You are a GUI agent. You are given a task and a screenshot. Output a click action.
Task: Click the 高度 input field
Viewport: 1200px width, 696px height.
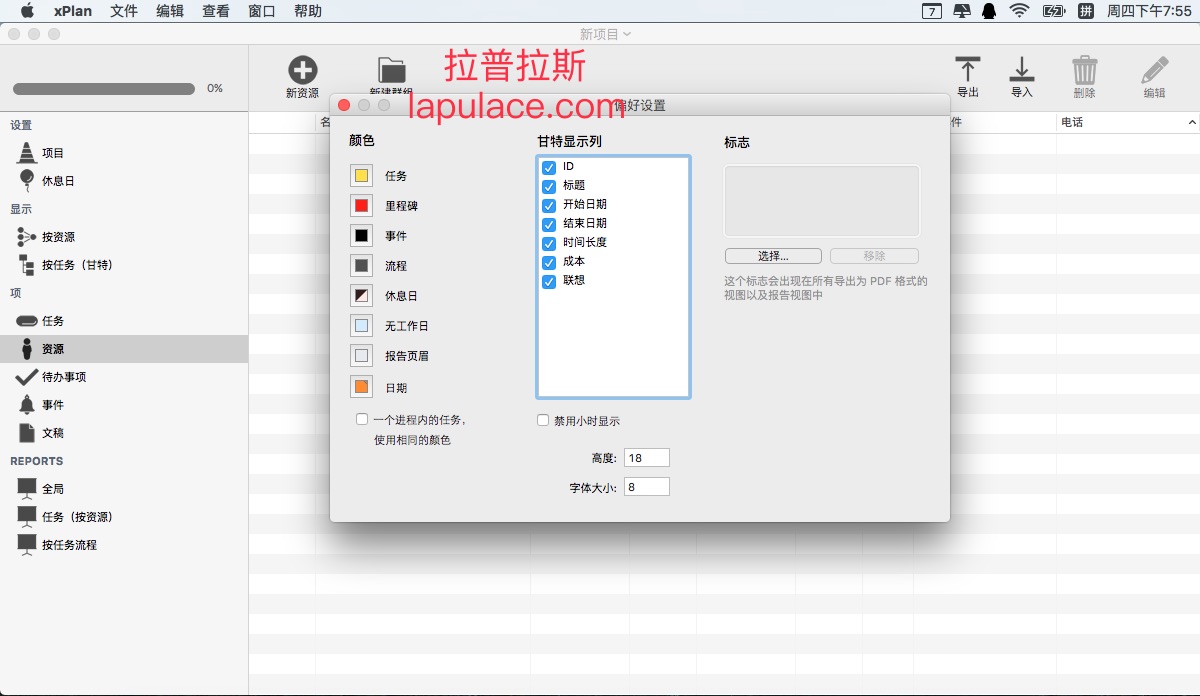point(646,458)
